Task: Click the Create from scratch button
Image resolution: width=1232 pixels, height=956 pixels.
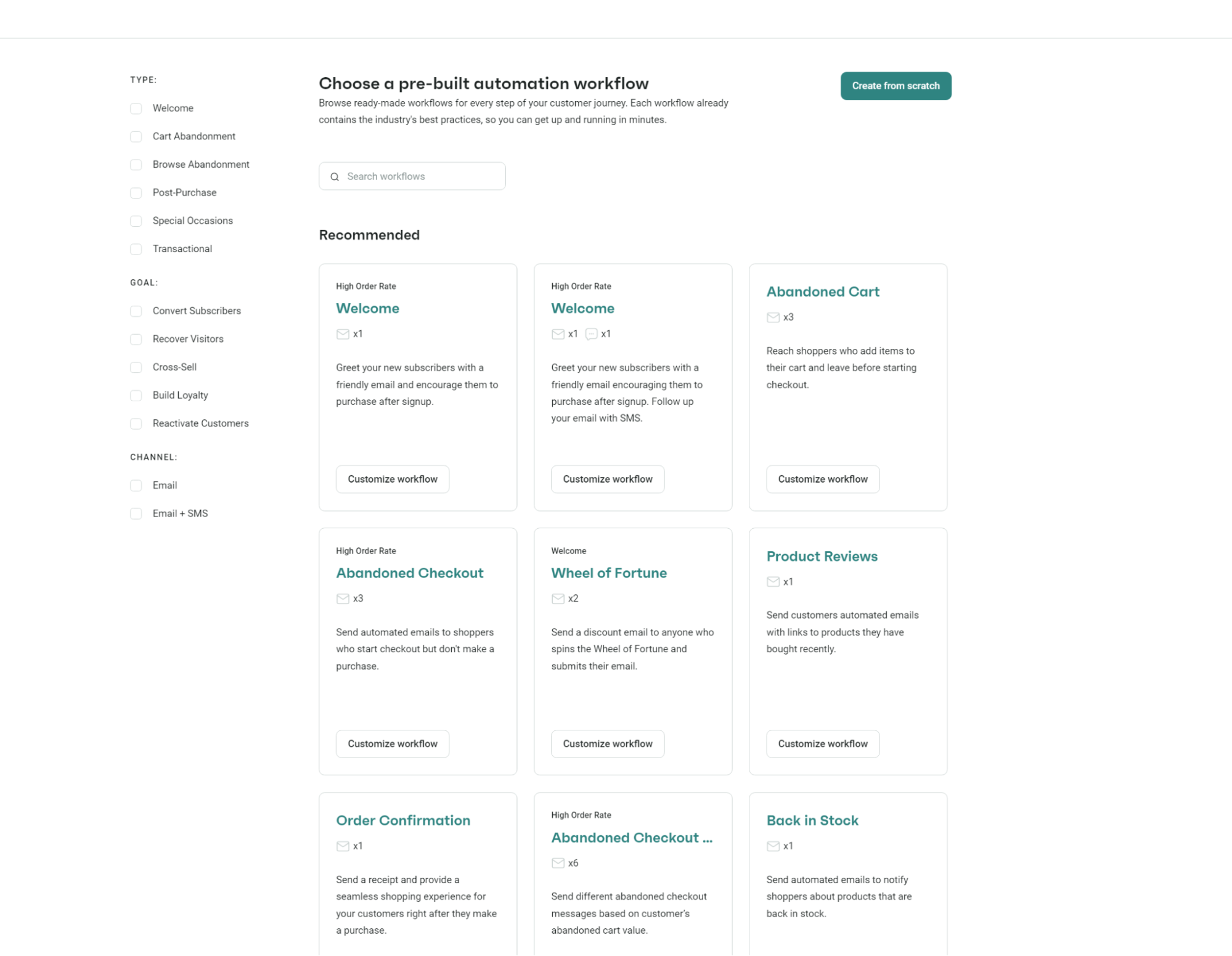Action: pyautogui.click(x=895, y=86)
